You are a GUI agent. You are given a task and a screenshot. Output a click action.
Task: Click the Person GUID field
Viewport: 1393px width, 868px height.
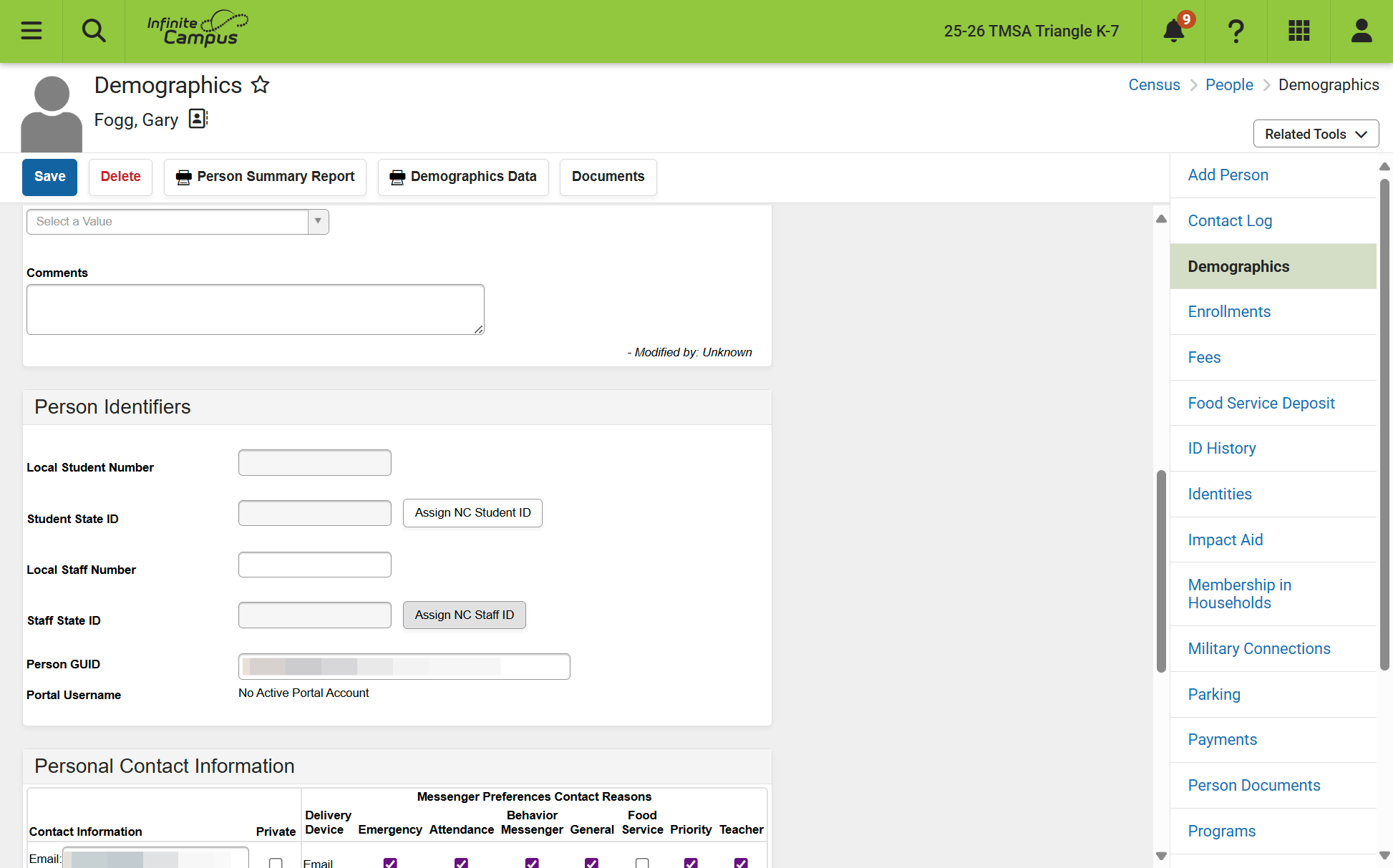(404, 666)
